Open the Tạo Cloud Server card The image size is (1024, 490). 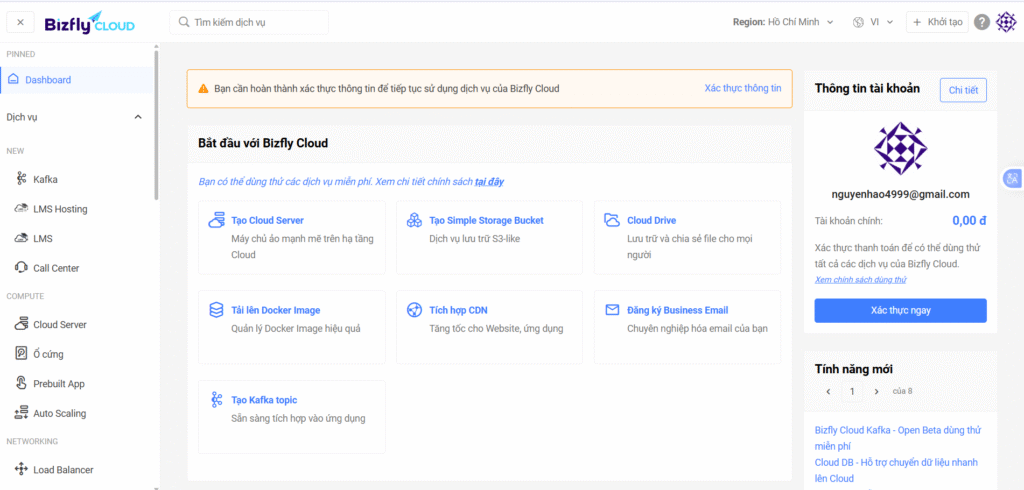(292, 237)
